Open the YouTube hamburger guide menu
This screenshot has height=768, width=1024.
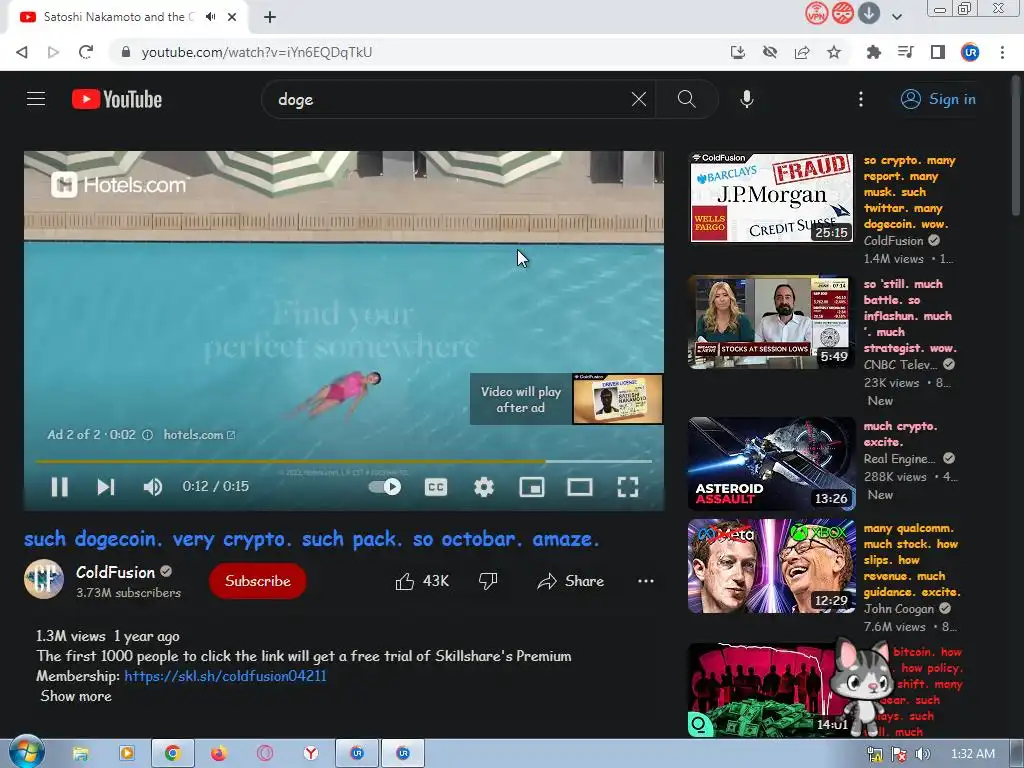(36, 99)
